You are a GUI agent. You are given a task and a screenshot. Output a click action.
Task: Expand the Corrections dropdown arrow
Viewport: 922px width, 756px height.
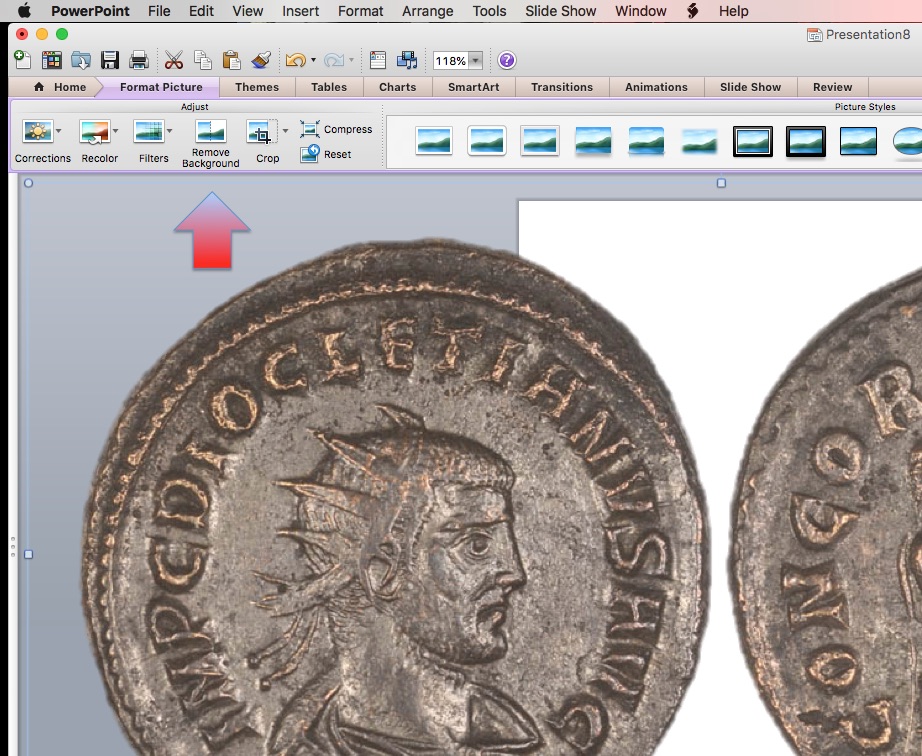pos(59,131)
